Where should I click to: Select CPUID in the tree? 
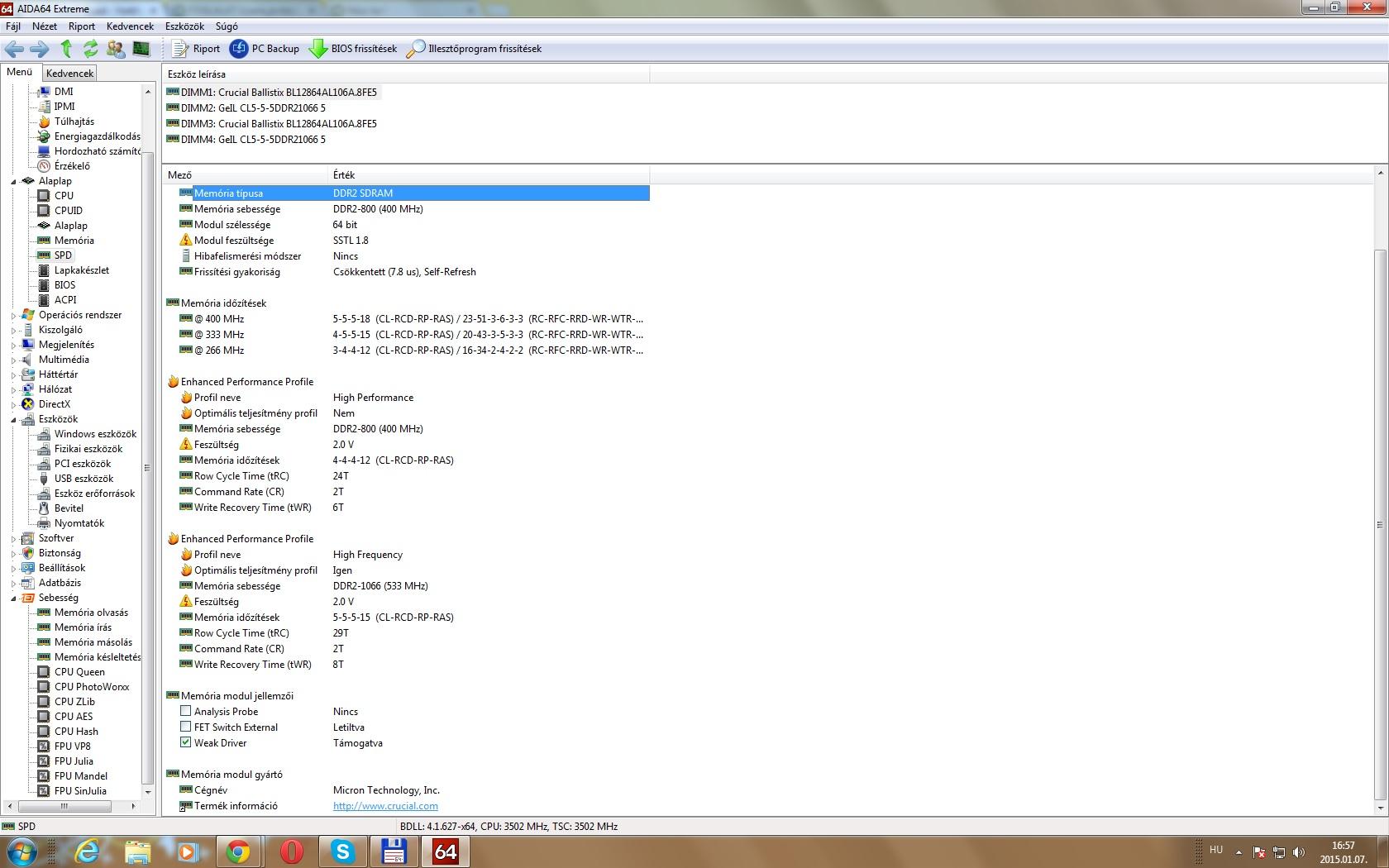[x=69, y=211]
